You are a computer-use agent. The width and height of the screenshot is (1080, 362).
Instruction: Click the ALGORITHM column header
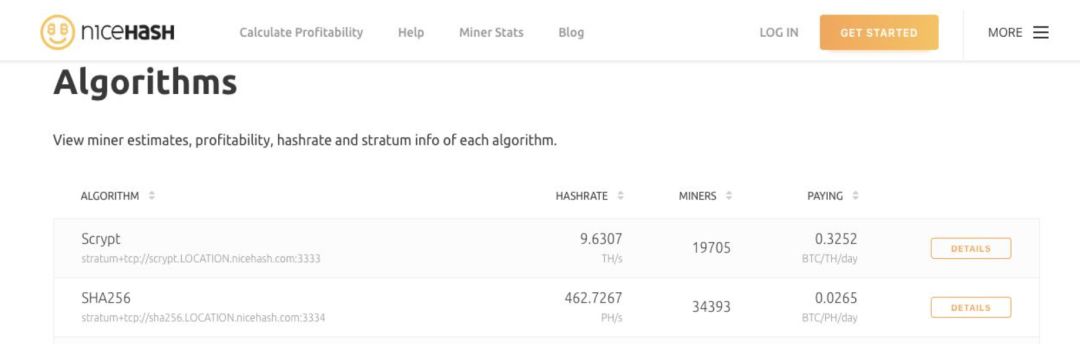click(x=110, y=196)
